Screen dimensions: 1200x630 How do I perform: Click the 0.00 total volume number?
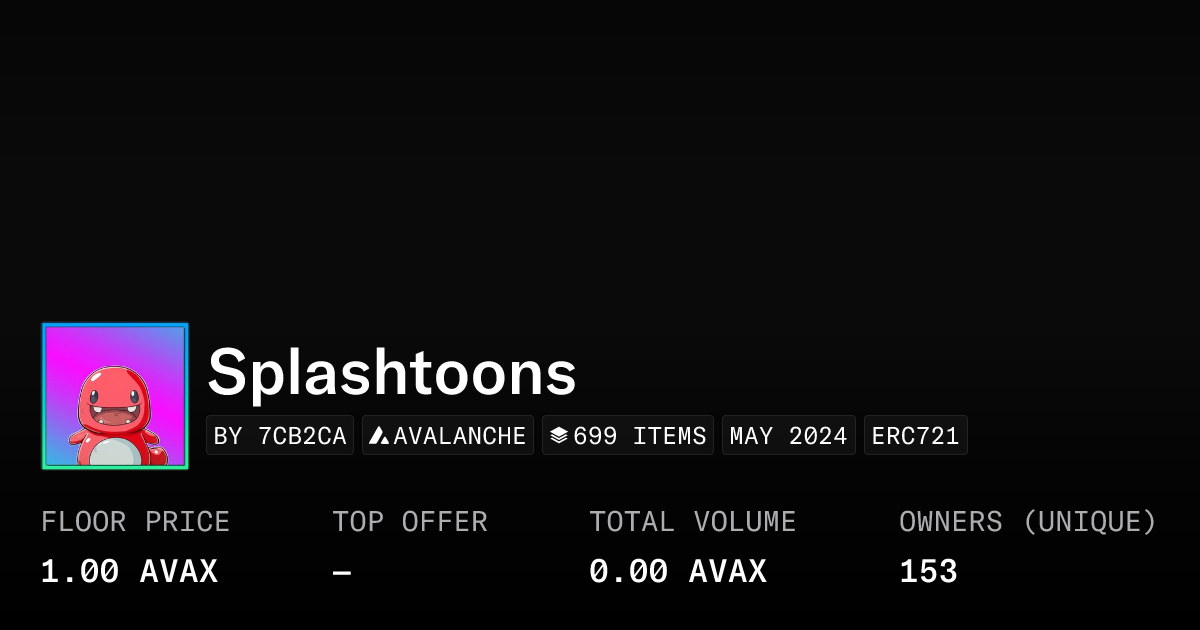point(628,572)
